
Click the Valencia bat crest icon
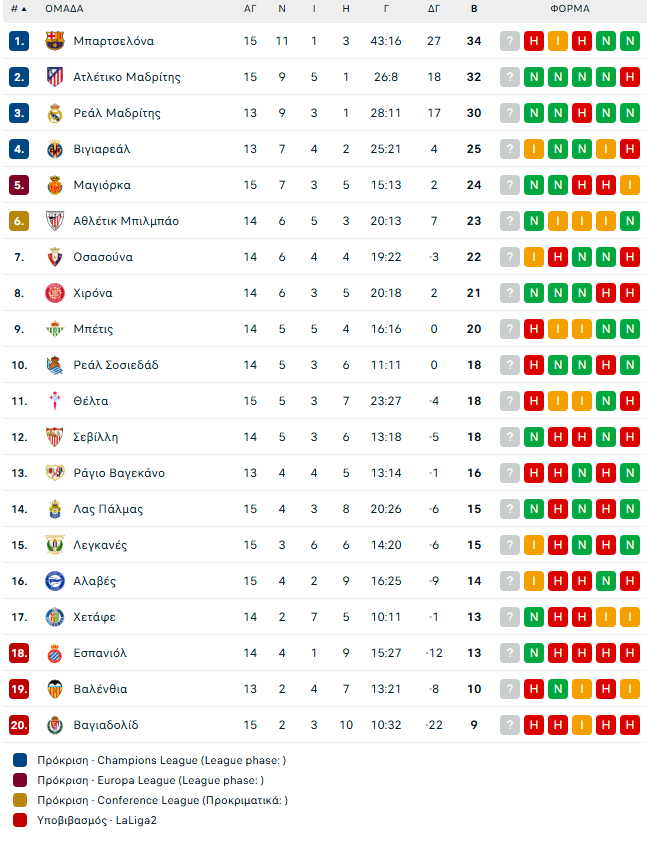(x=54, y=689)
